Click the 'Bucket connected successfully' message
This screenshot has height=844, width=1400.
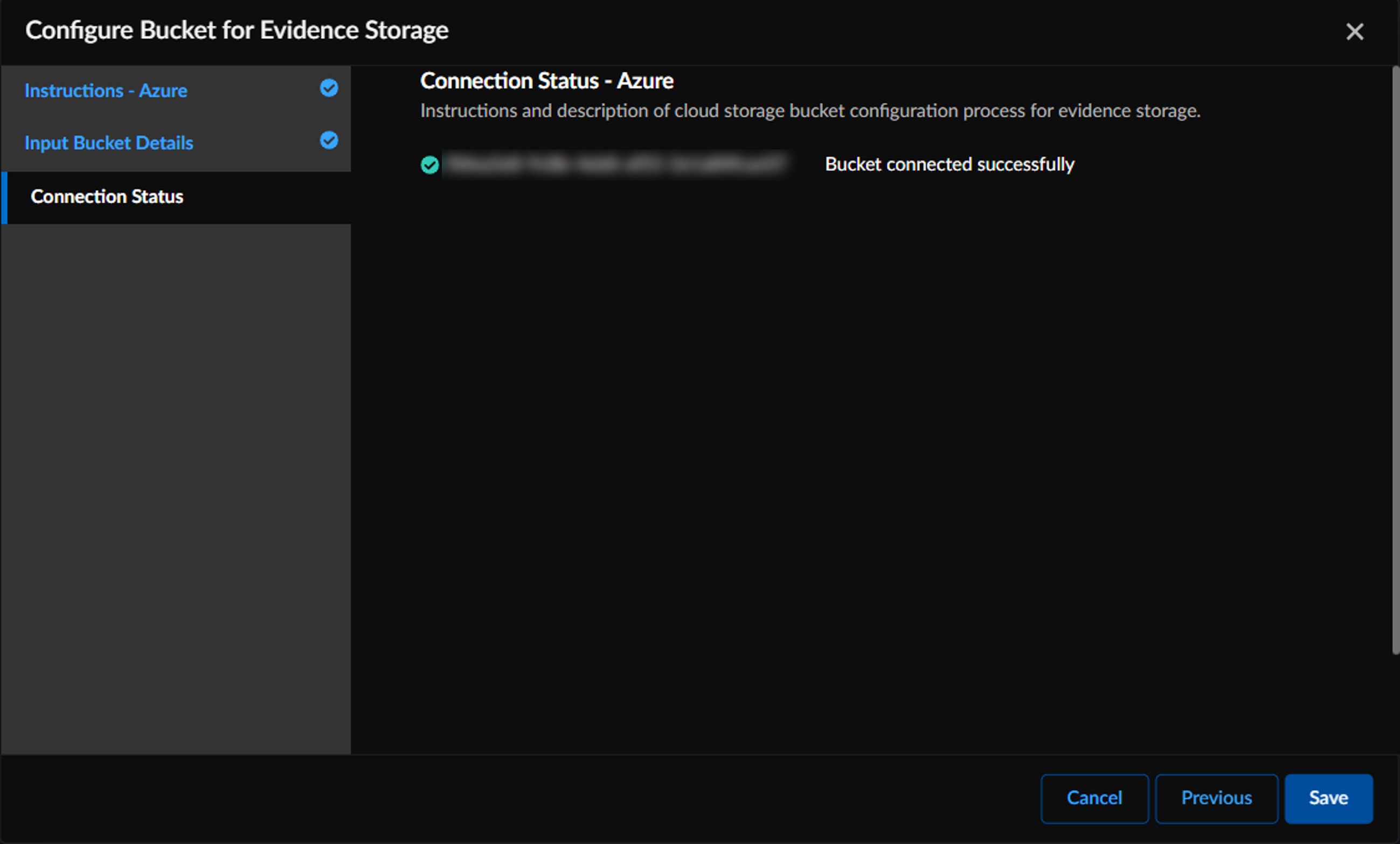click(x=949, y=164)
